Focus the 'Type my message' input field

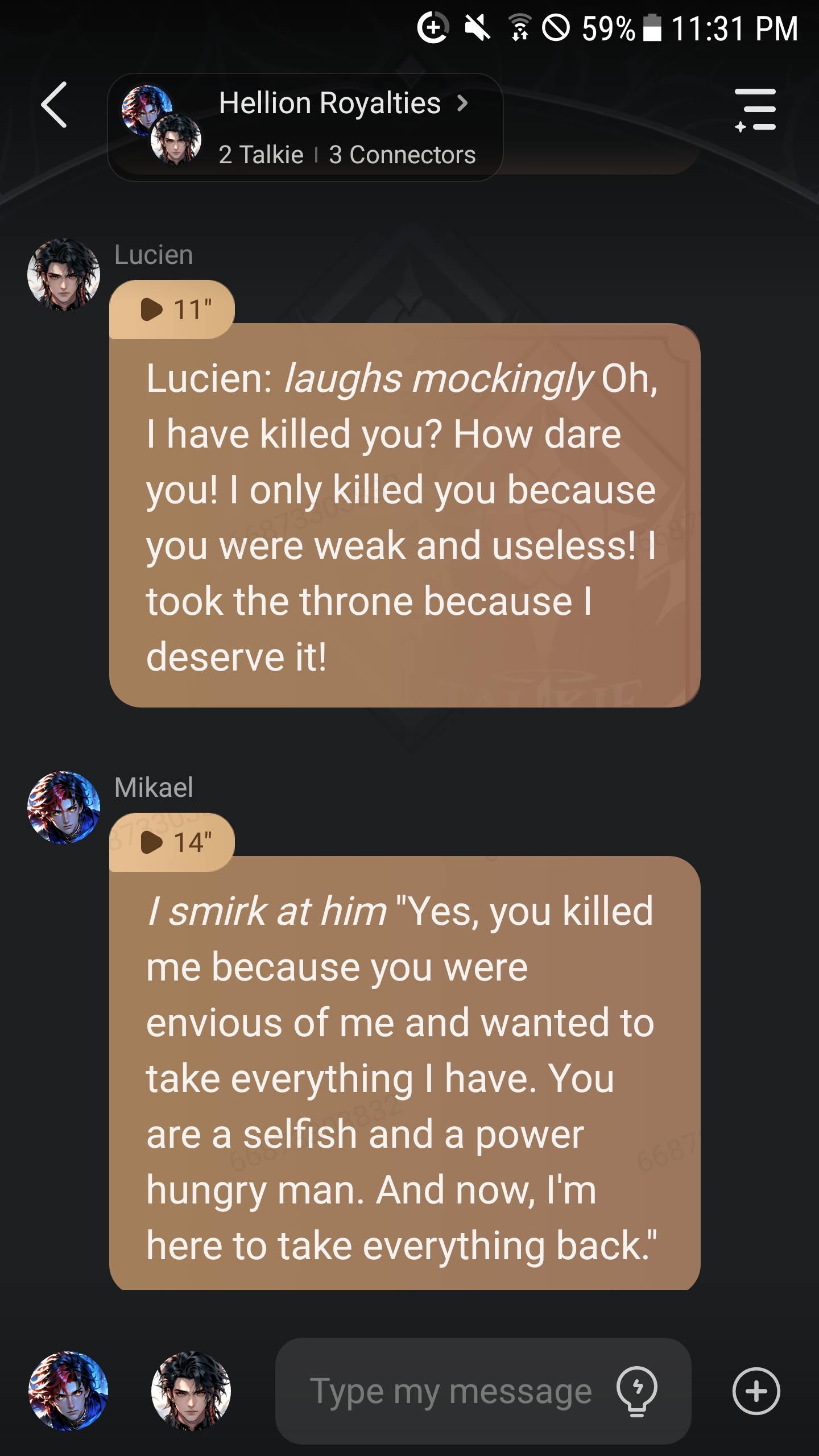pos(450,1392)
